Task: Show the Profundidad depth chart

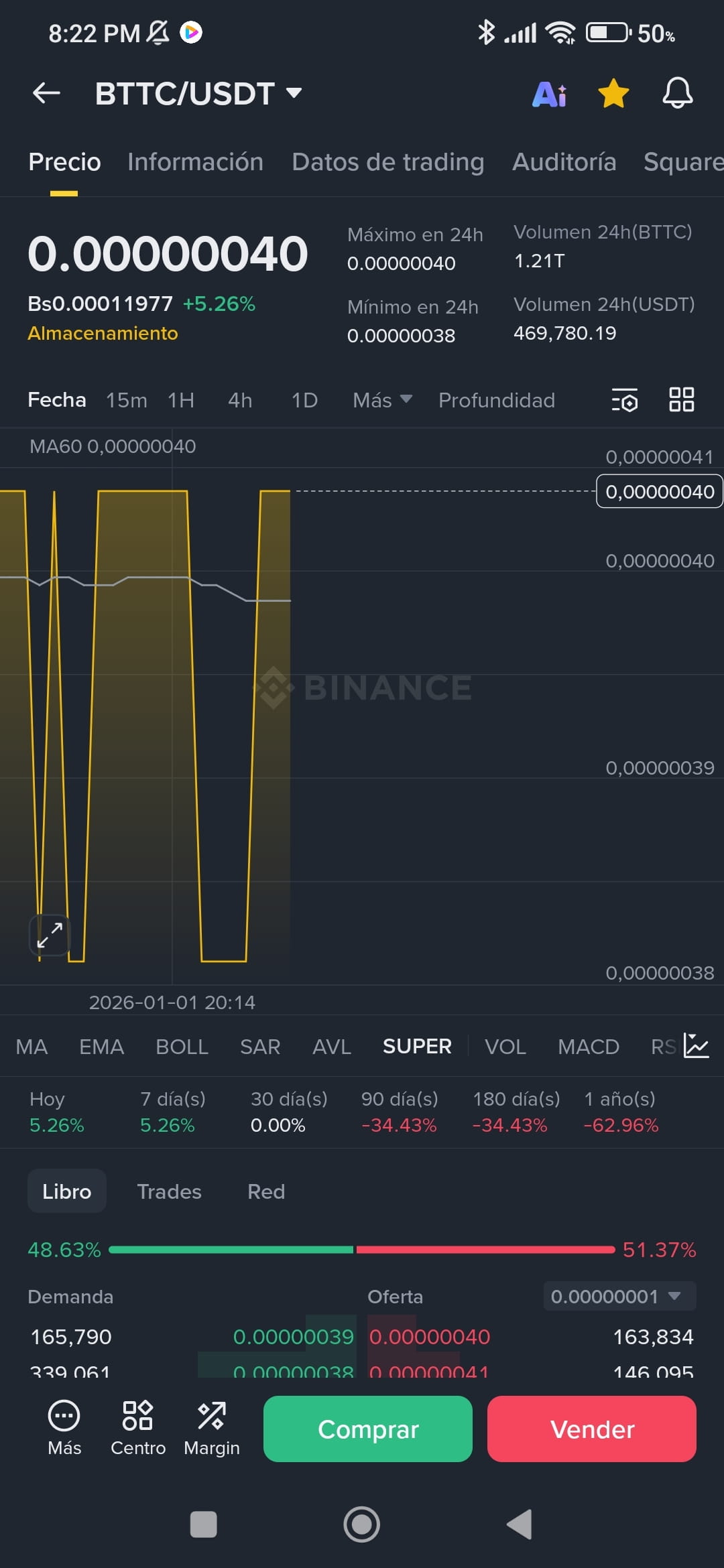Action: pyautogui.click(x=496, y=400)
